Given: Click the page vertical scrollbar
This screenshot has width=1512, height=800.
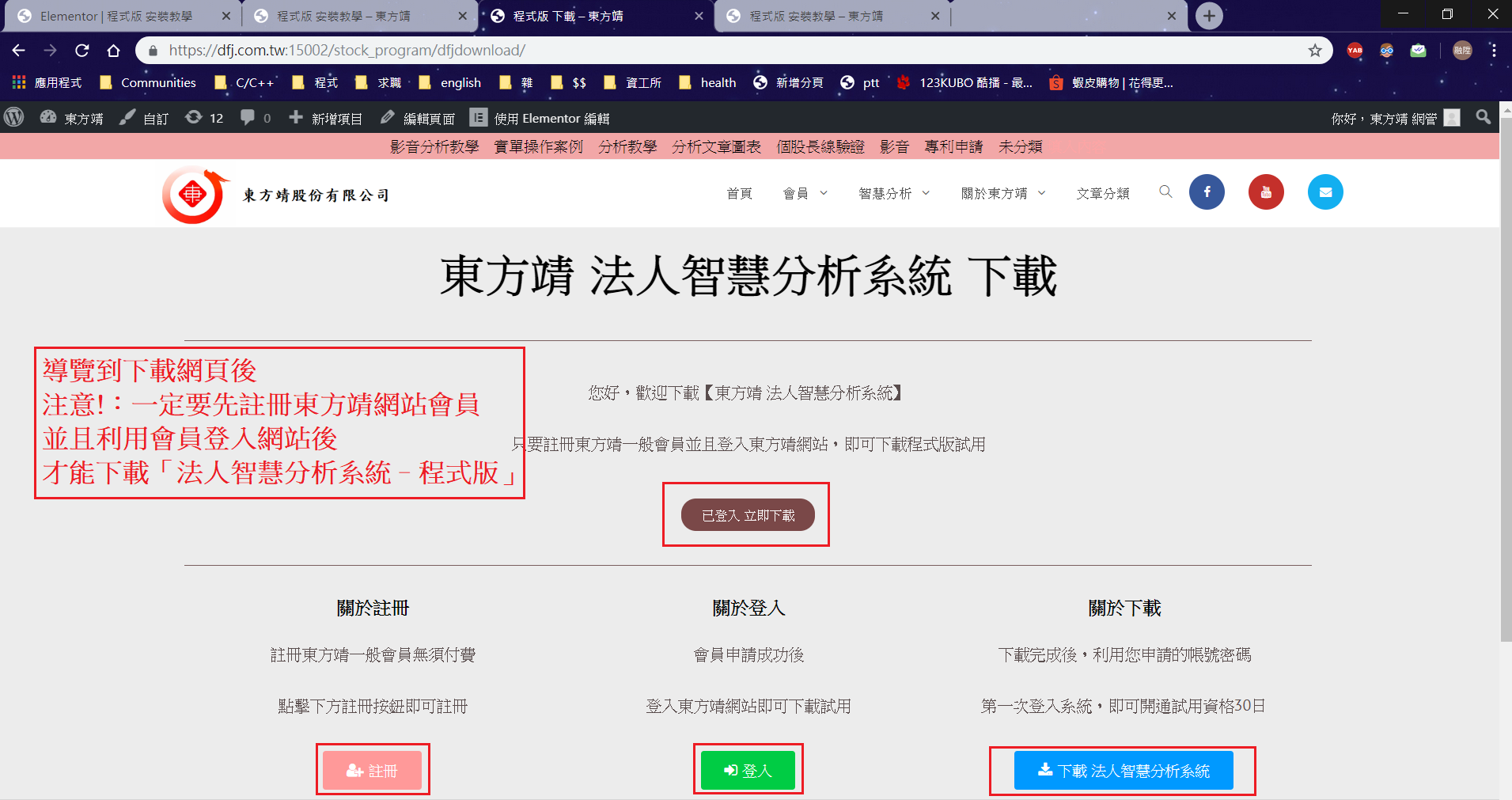Looking at the screenshot, I should (1506, 380).
